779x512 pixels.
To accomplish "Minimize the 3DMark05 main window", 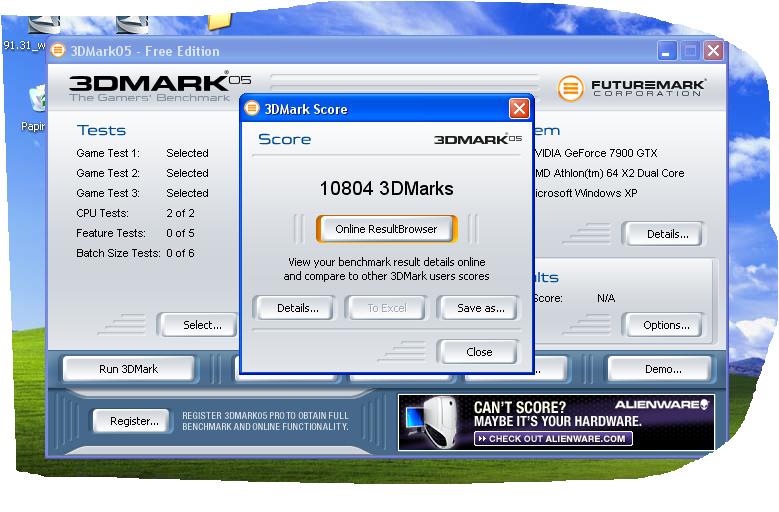I will click(x=667, y=51).
